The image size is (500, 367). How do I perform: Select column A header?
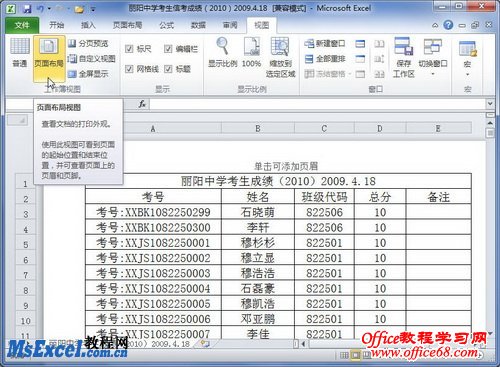(x=153, y=128)
